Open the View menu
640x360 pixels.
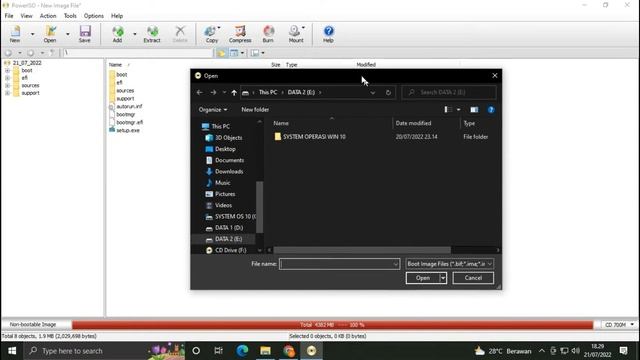point(27,16)
